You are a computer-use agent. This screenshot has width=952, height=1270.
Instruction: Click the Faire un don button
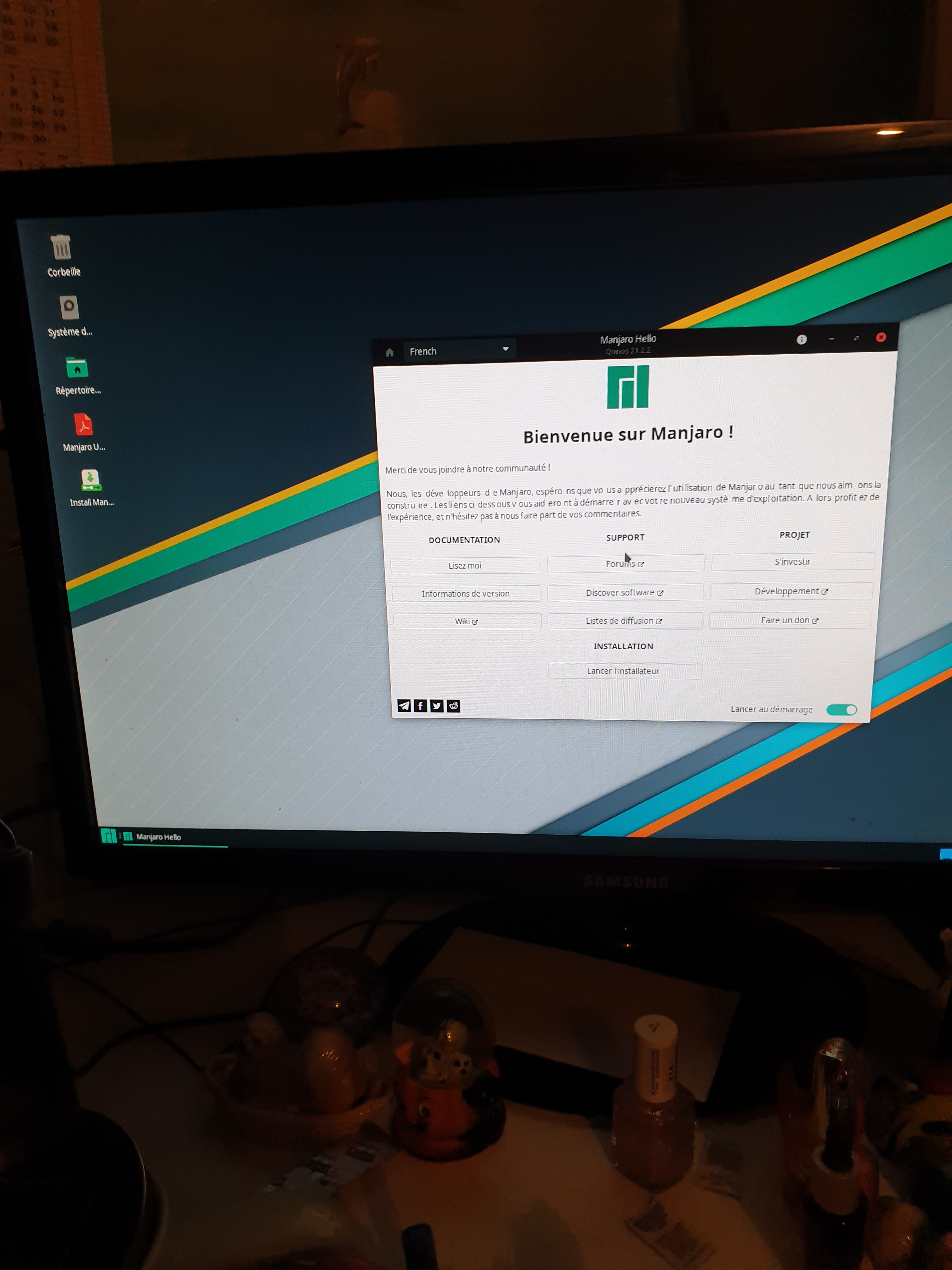coord(790,620)
